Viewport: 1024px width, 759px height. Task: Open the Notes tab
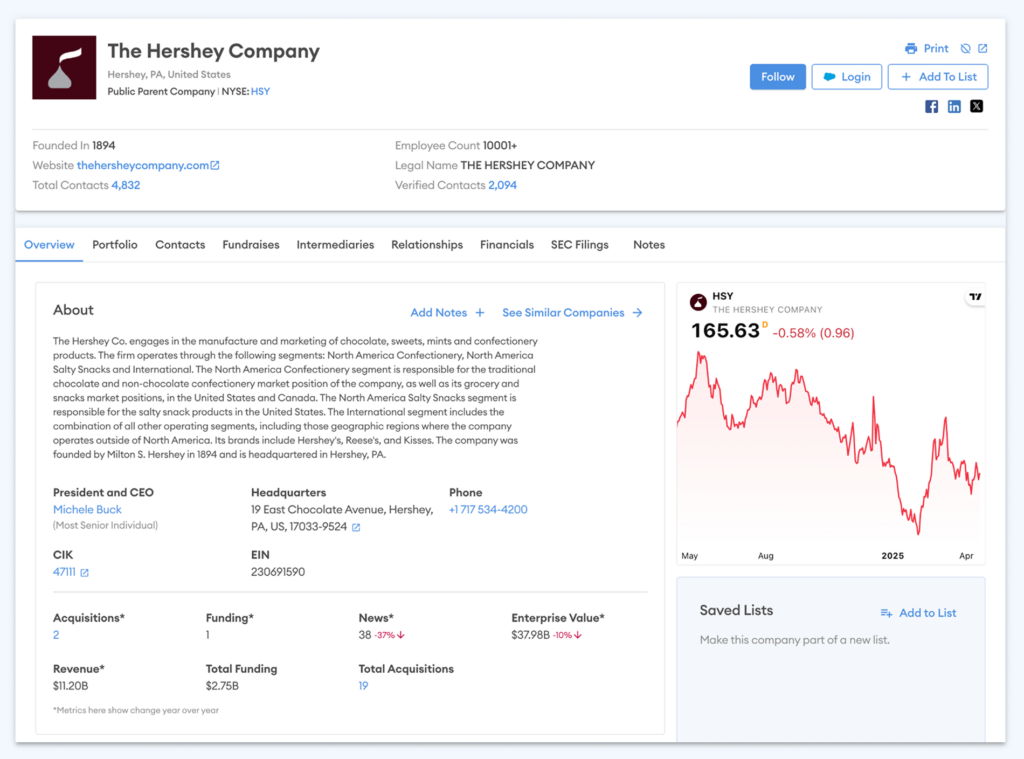click(649, 245)
